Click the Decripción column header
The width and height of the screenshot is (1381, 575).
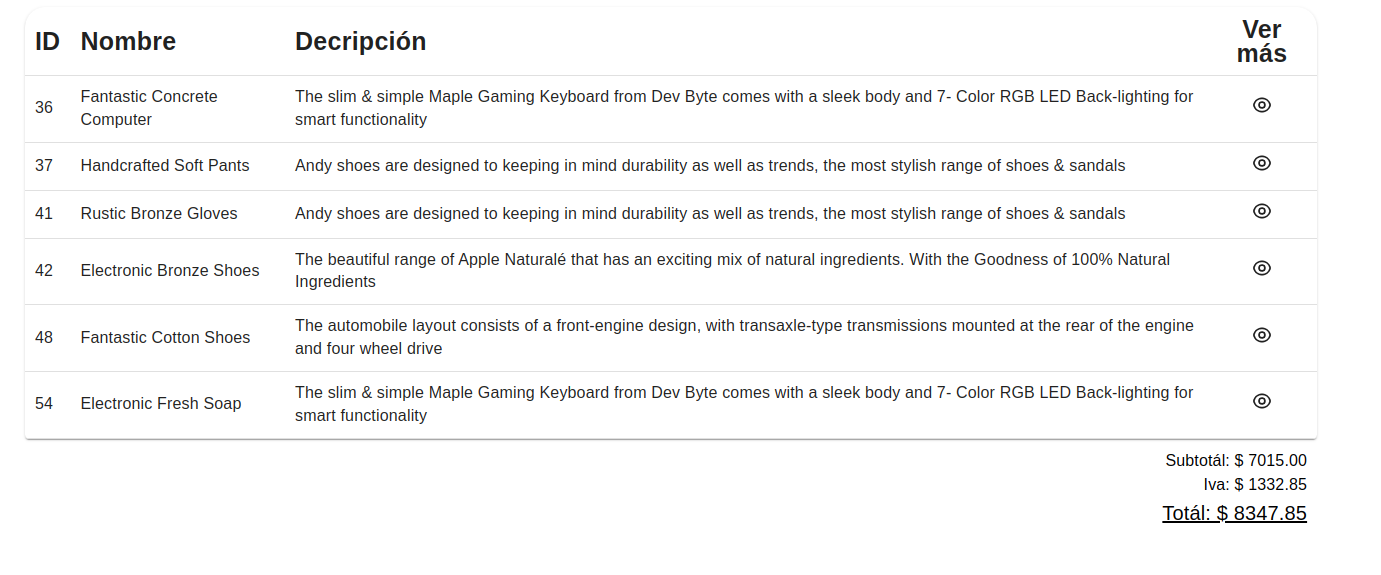360,41
